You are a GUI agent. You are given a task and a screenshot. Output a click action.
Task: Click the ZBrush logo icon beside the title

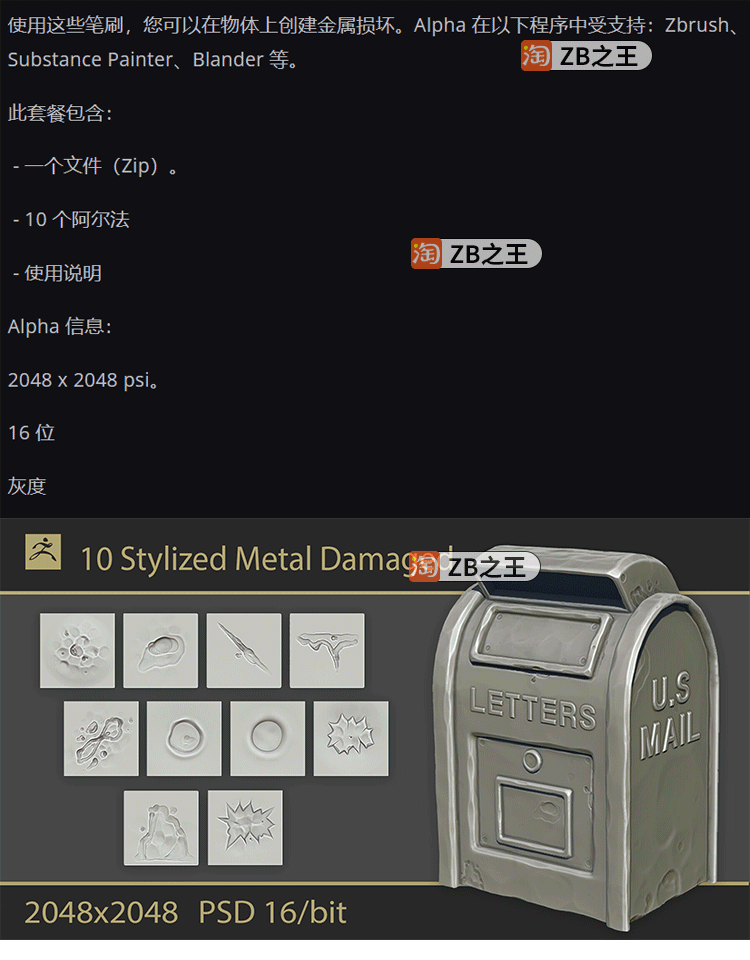(x=43, y=552)
